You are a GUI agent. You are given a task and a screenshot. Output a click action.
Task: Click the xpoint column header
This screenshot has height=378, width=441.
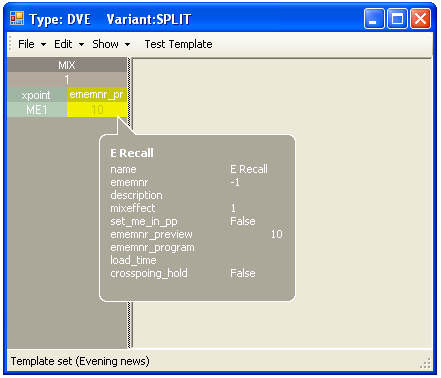[x=37, y=95]
